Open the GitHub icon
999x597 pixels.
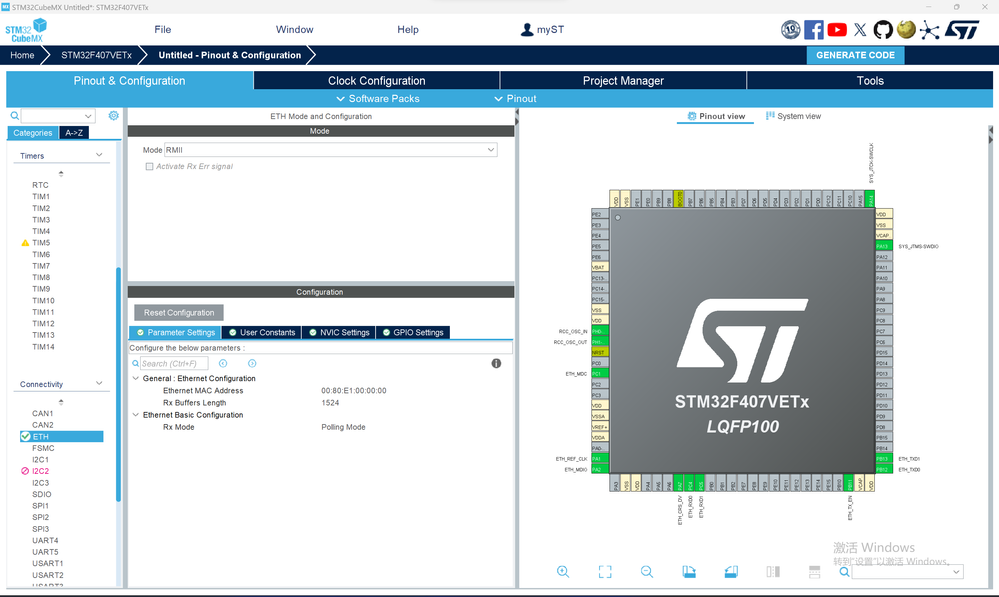click(883, 29)
